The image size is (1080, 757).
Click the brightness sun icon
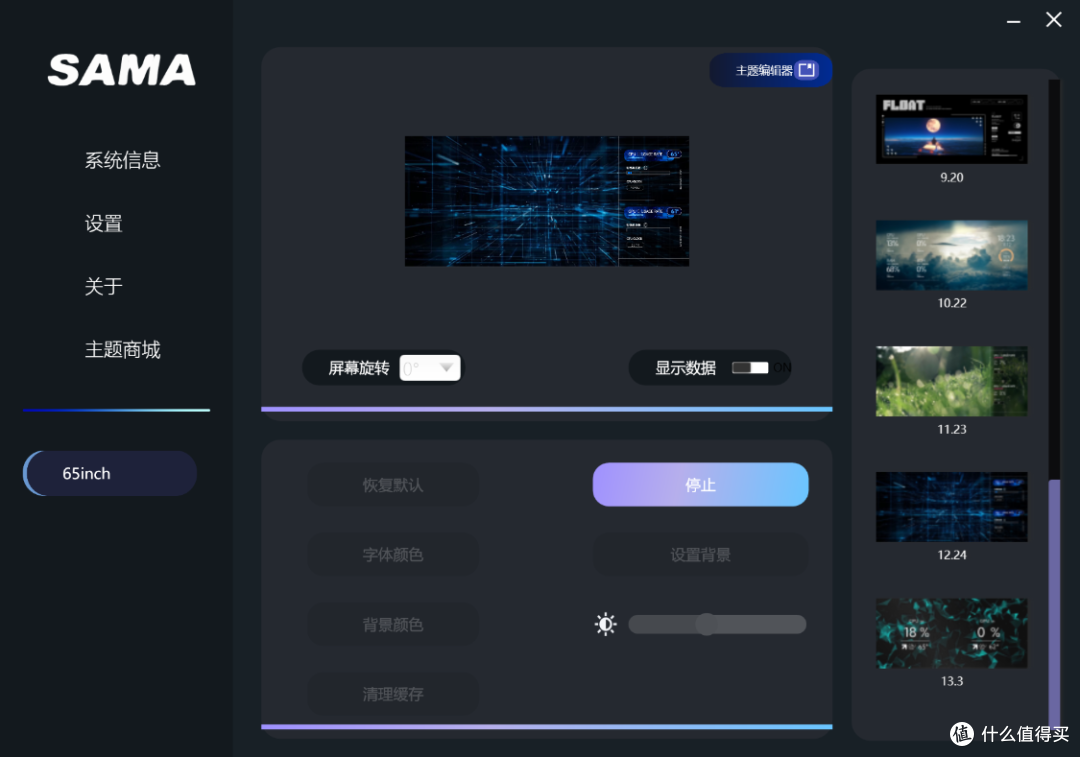click(605, 624)
